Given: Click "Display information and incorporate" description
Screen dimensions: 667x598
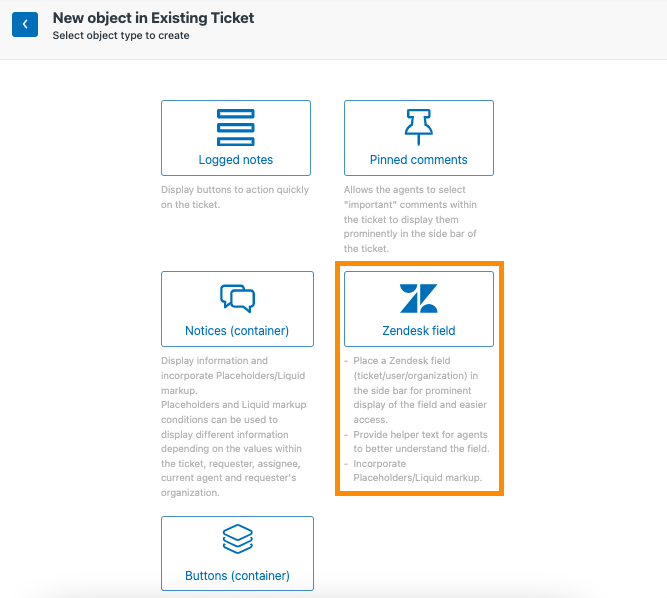Looking at the screenshot, I should 233,376.
